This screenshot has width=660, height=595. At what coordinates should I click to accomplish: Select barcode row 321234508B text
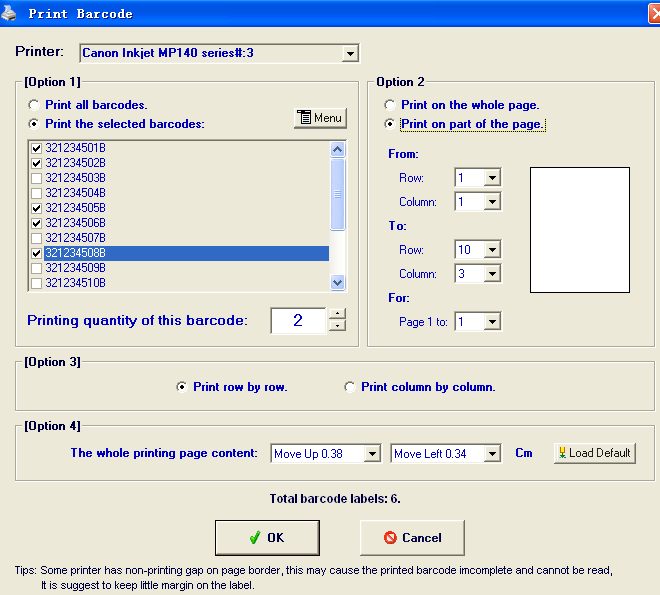click(x=75, y=253)
